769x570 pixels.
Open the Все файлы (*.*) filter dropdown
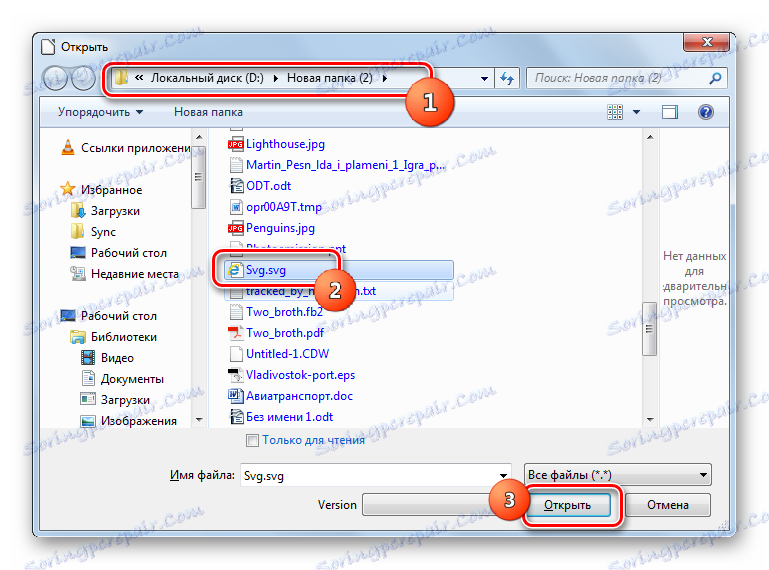pos(703,475)
